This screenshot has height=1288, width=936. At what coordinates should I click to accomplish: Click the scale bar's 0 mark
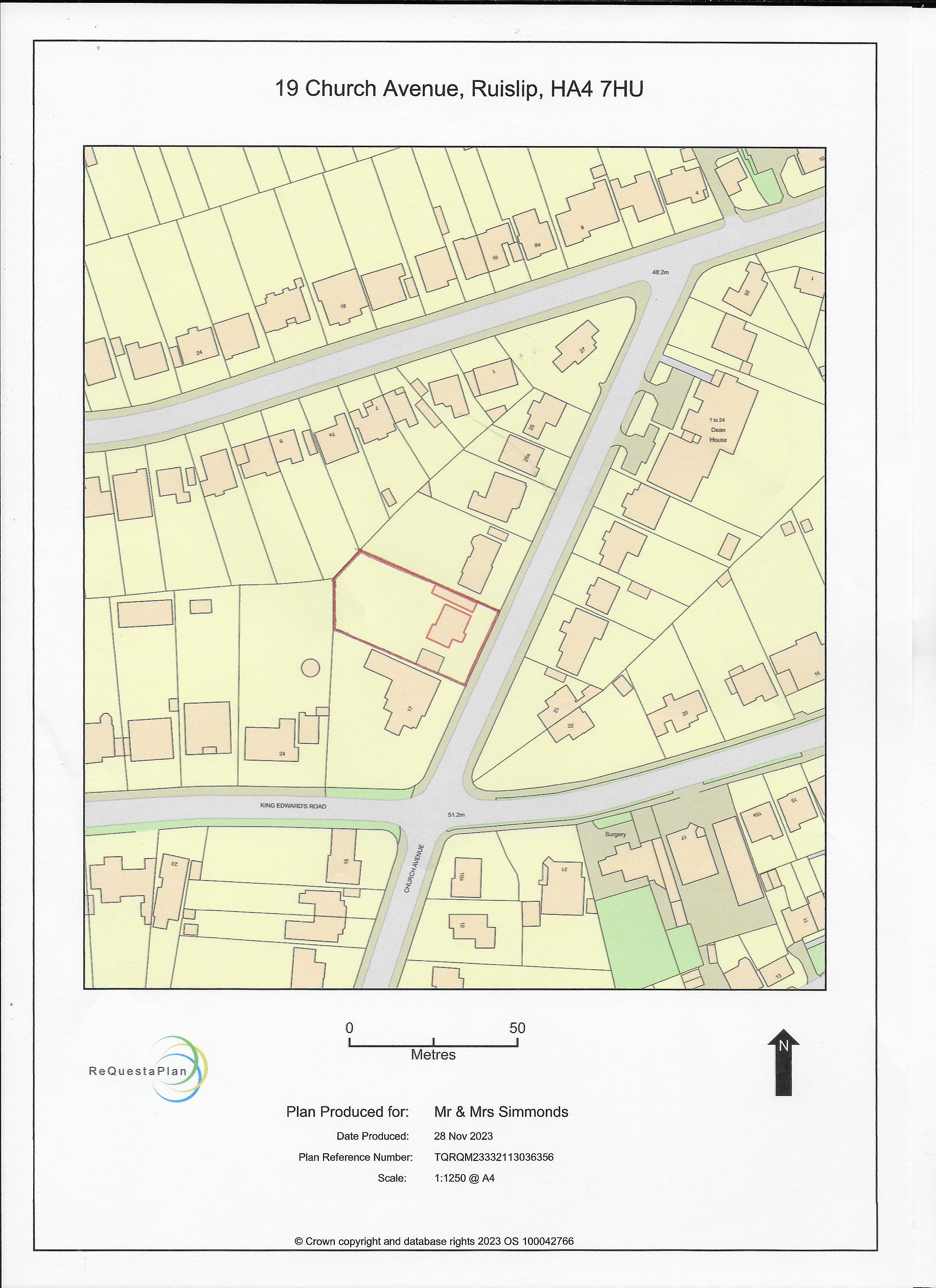tap(350, 1028)
